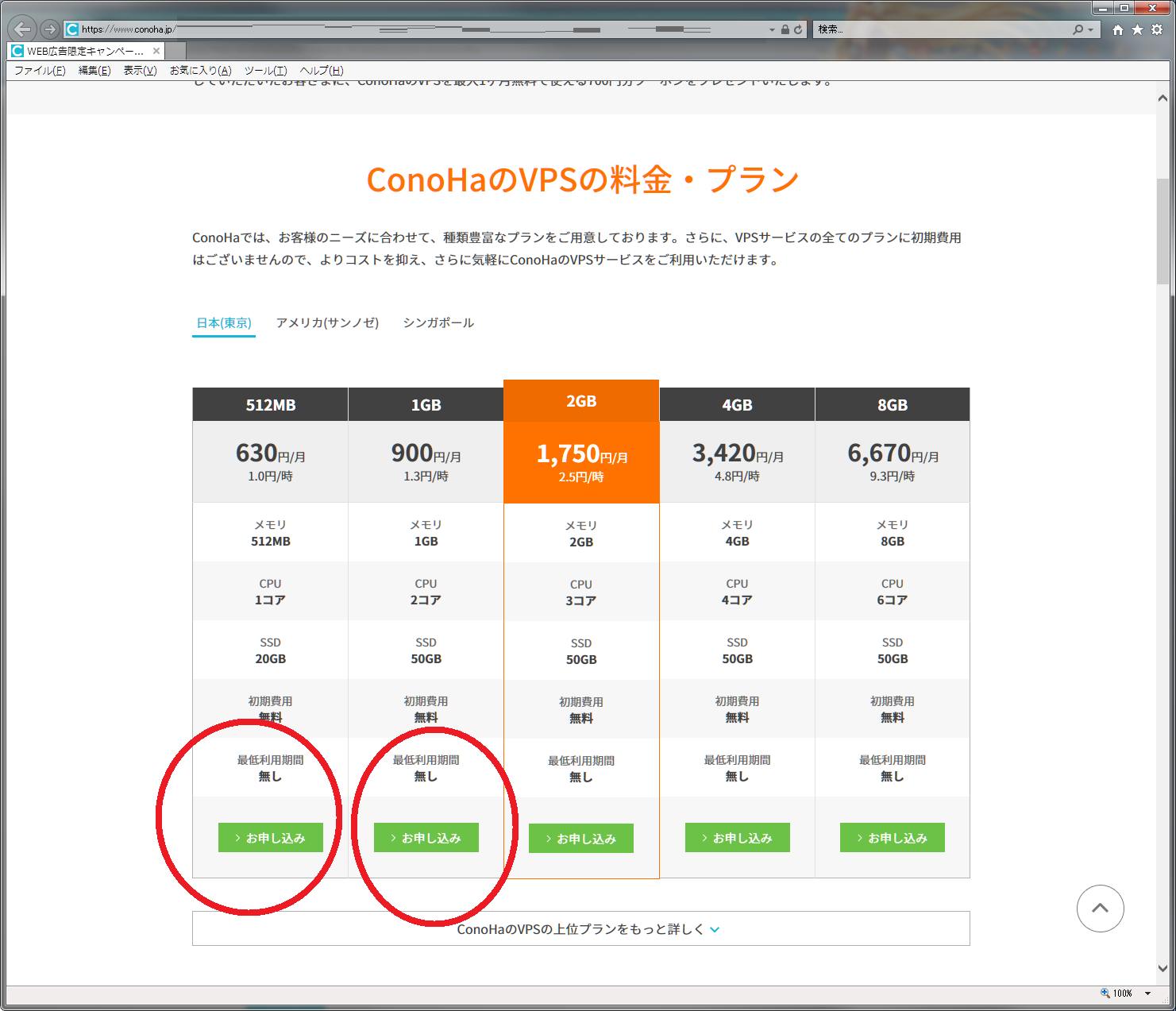Open browser tools gear icon
The height and width of the screenshot is (1011, 1176).
tap(1157, 29)
